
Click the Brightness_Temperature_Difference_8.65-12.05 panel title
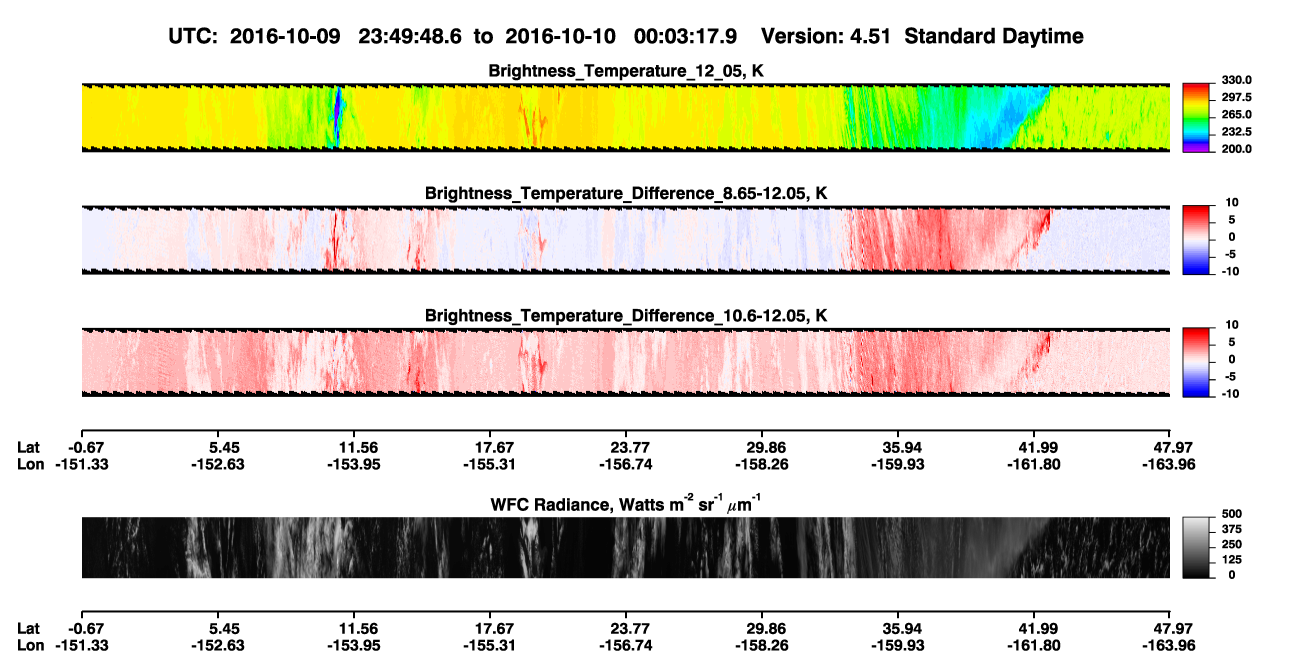625,193
